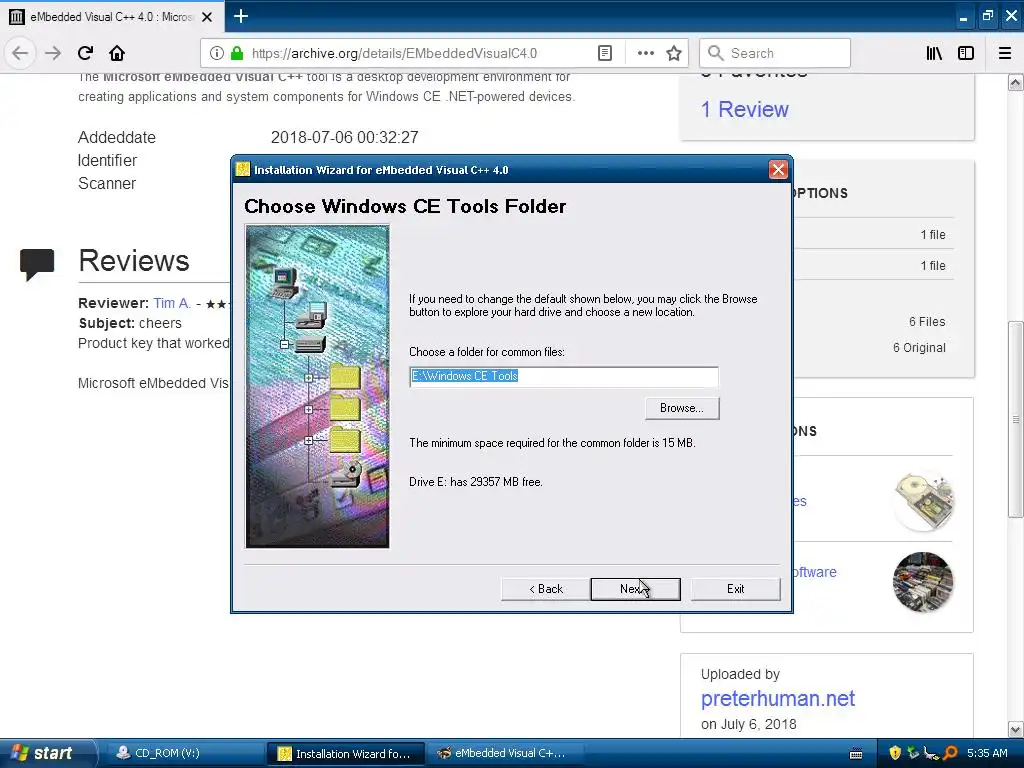The image size is (1024, 768).
Task: Open a new browser tab
Action: click(x=241, y=16)
